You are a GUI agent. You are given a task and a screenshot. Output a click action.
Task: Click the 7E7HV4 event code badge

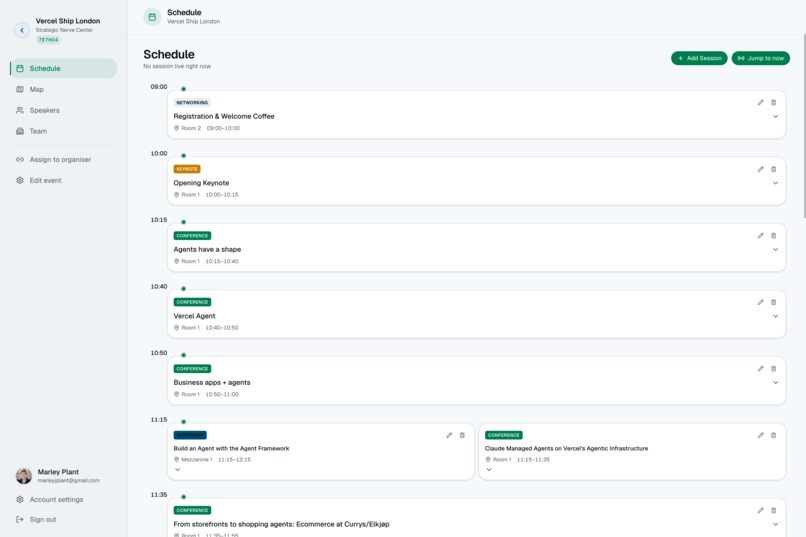coord(48,40)
